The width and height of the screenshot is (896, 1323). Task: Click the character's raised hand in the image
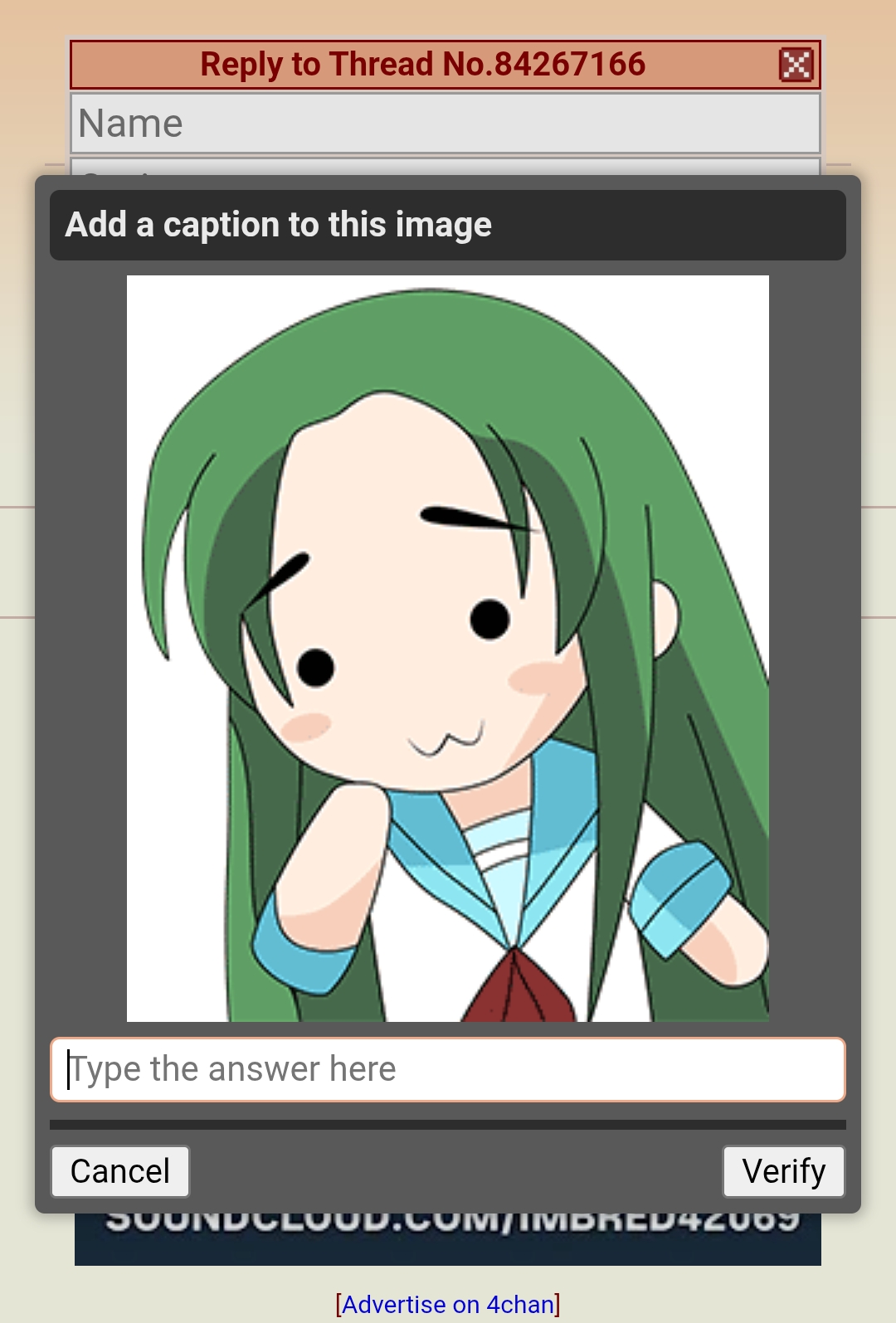click(332, 863)
